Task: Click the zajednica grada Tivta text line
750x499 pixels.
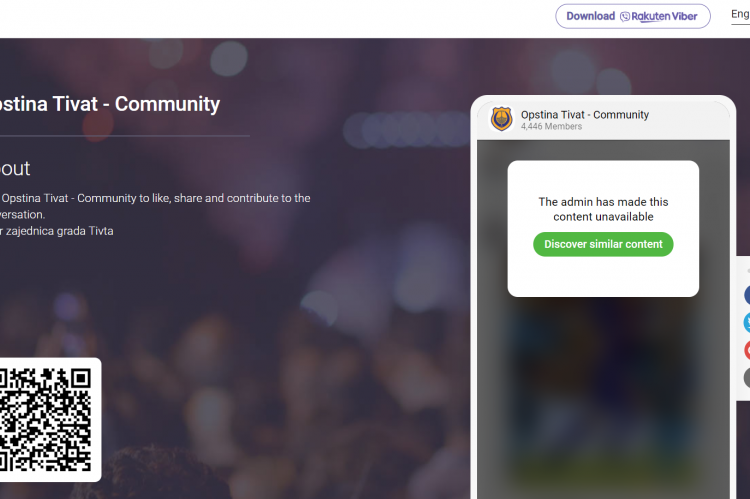Action: (56, 231)
